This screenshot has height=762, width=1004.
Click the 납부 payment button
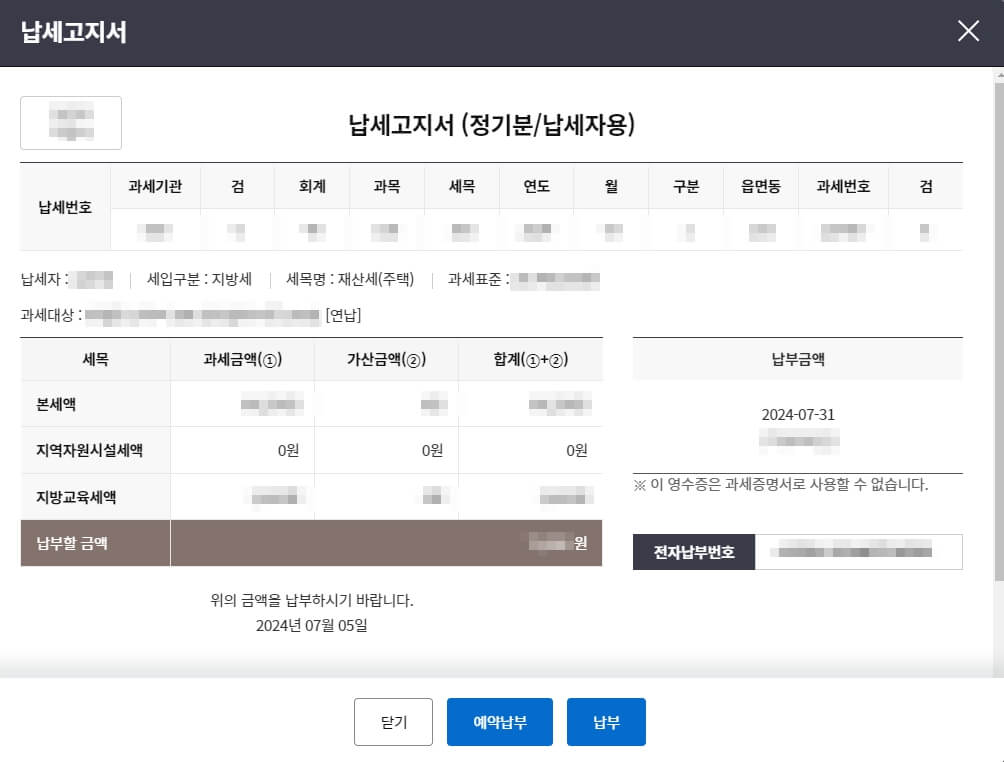[605, 721]
